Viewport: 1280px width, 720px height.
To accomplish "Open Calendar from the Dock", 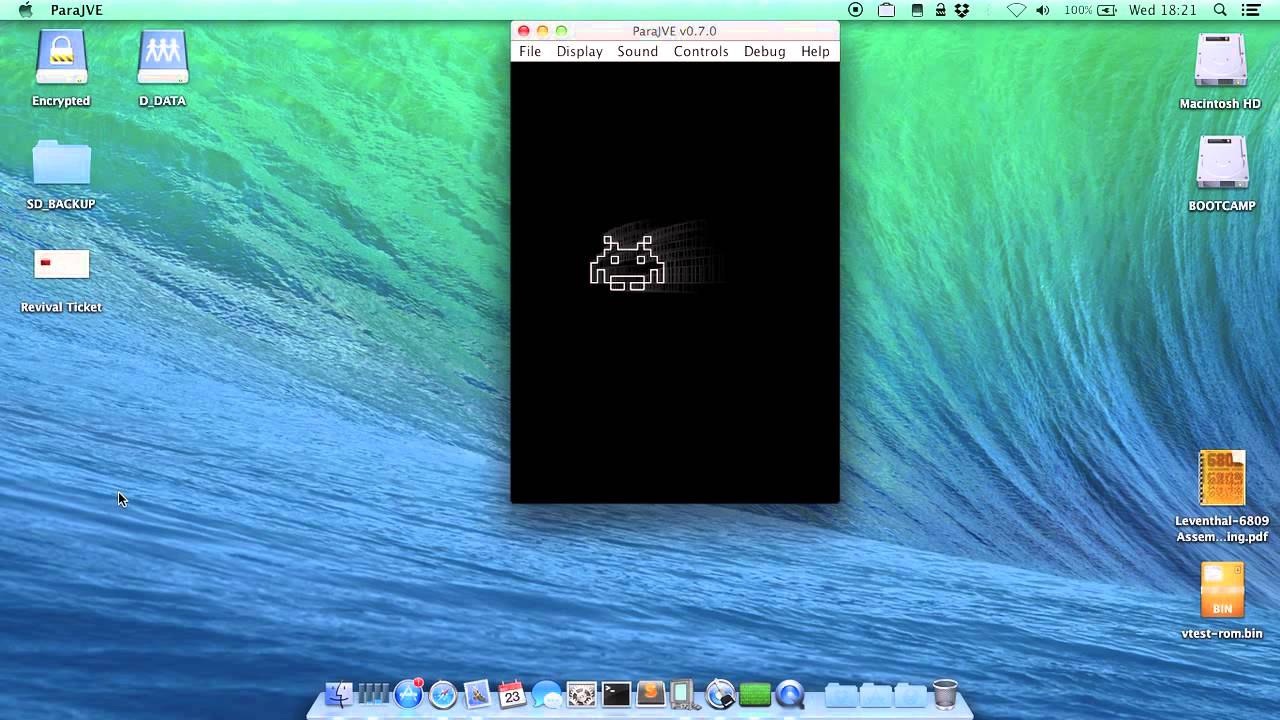I will click(x=512, y=693).
